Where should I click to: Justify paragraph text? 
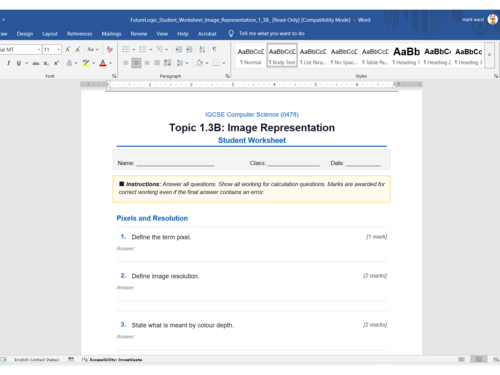[x=157, y=63]
